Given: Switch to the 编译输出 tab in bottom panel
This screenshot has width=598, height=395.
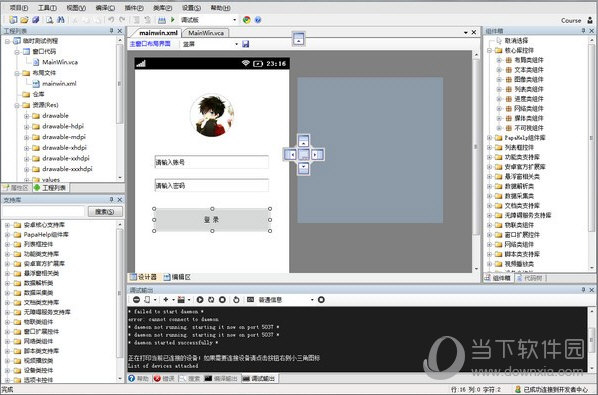Looking at the screenshot, I should (221, 378).
